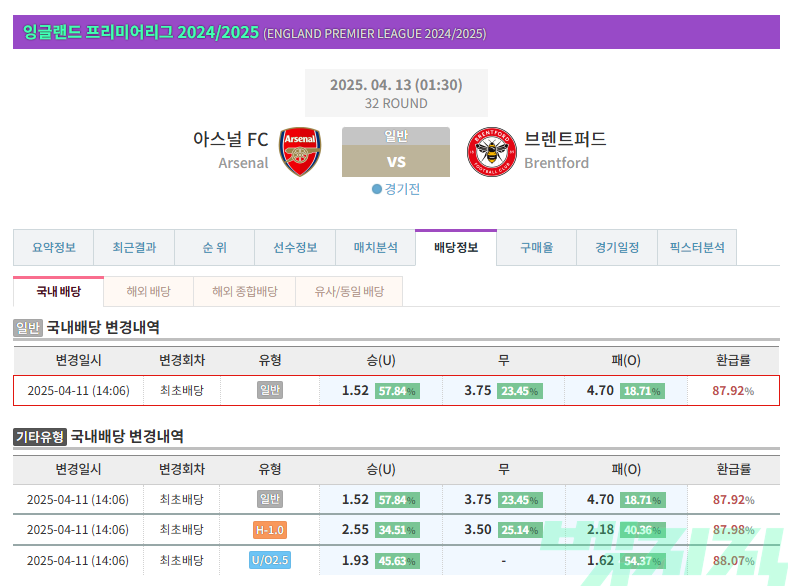Switch to 유사/동일 배당 sub-tab
This screenshot has width=788, height=586.
pos(349,291)
